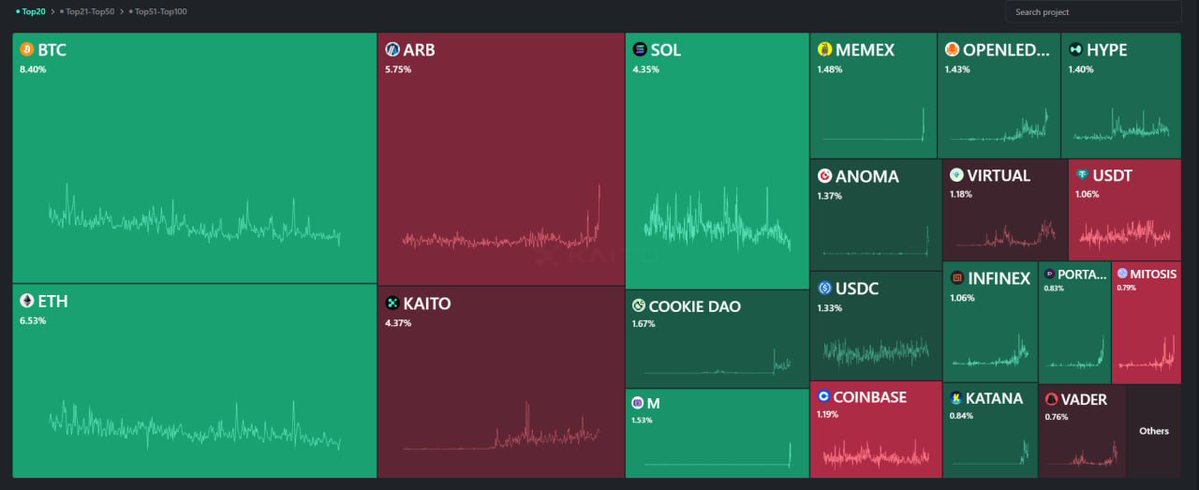Click the COOKIE DAO 1.67% value

[643, 324]
